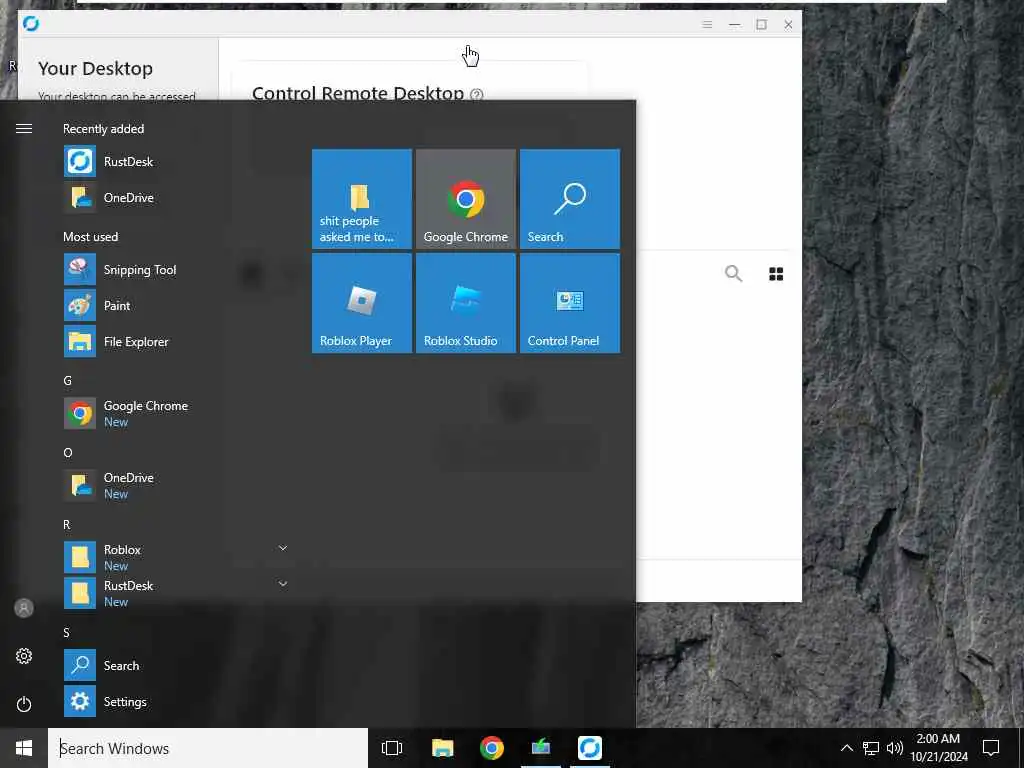1024x768 pixels.
Task: Open Paint from Most used list
Action: tap(176, 306)
